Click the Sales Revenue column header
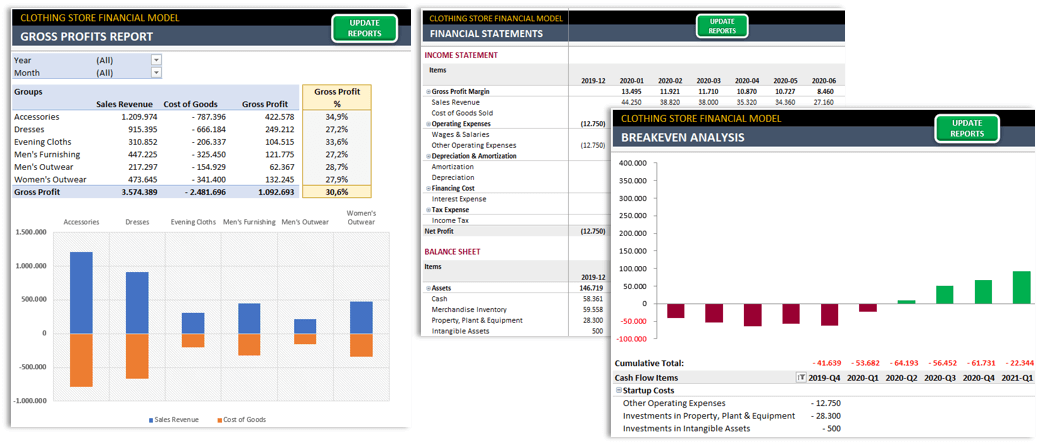The image size is (1045, 443). coord(125,104)
